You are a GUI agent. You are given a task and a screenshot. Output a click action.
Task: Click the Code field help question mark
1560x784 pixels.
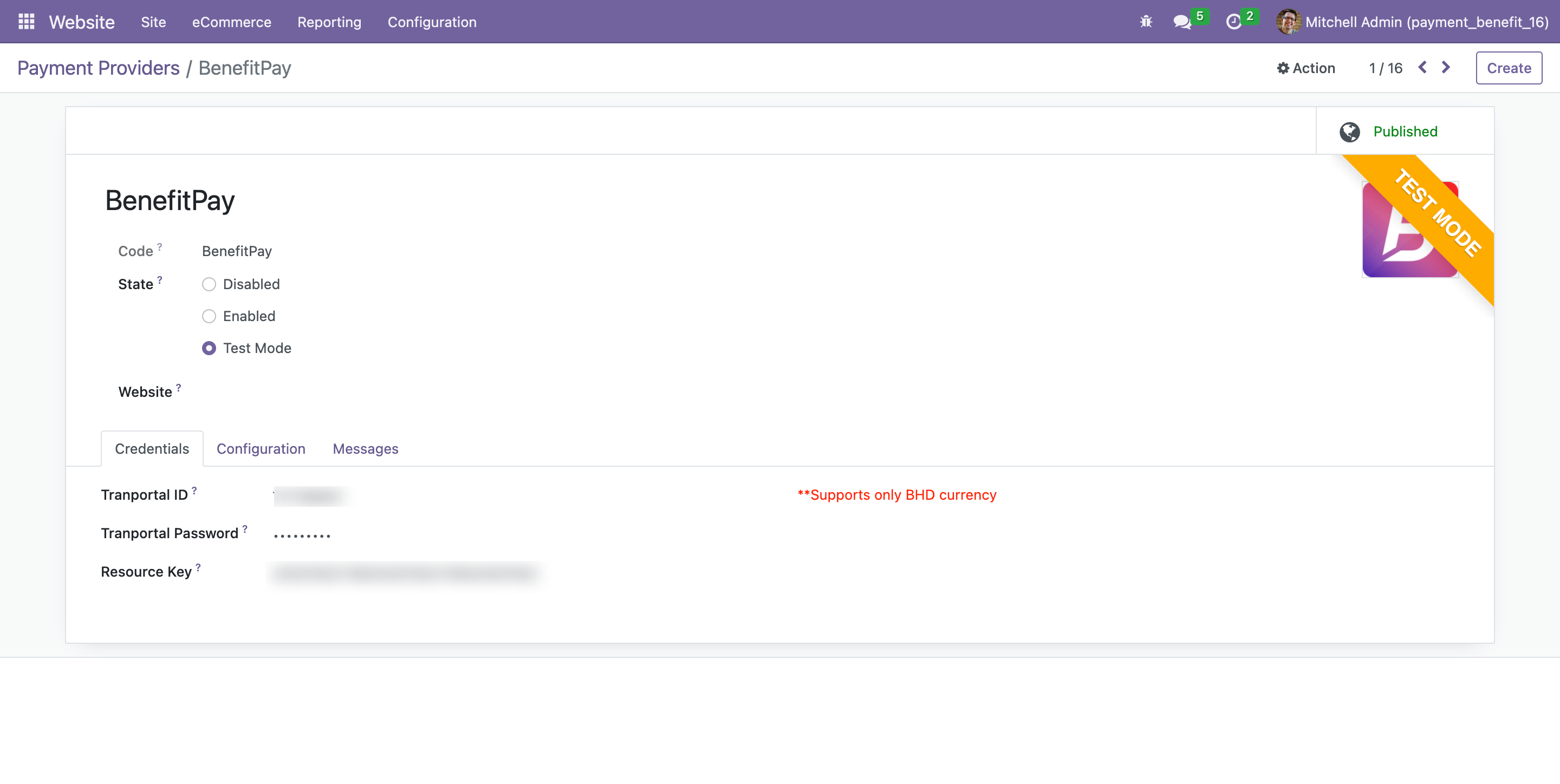pos(160,246)
